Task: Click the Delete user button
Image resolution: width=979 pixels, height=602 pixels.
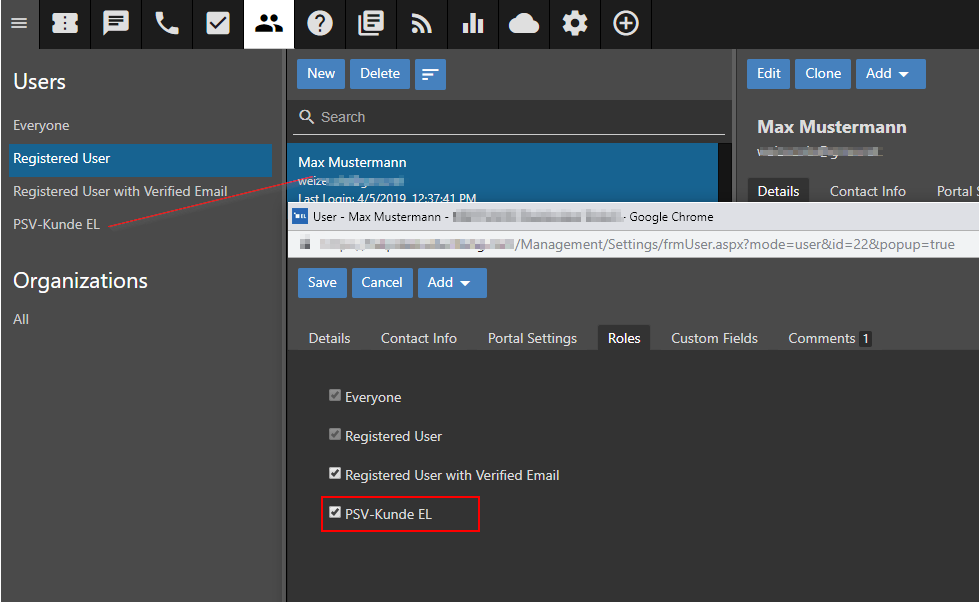Action: point(380,74)
